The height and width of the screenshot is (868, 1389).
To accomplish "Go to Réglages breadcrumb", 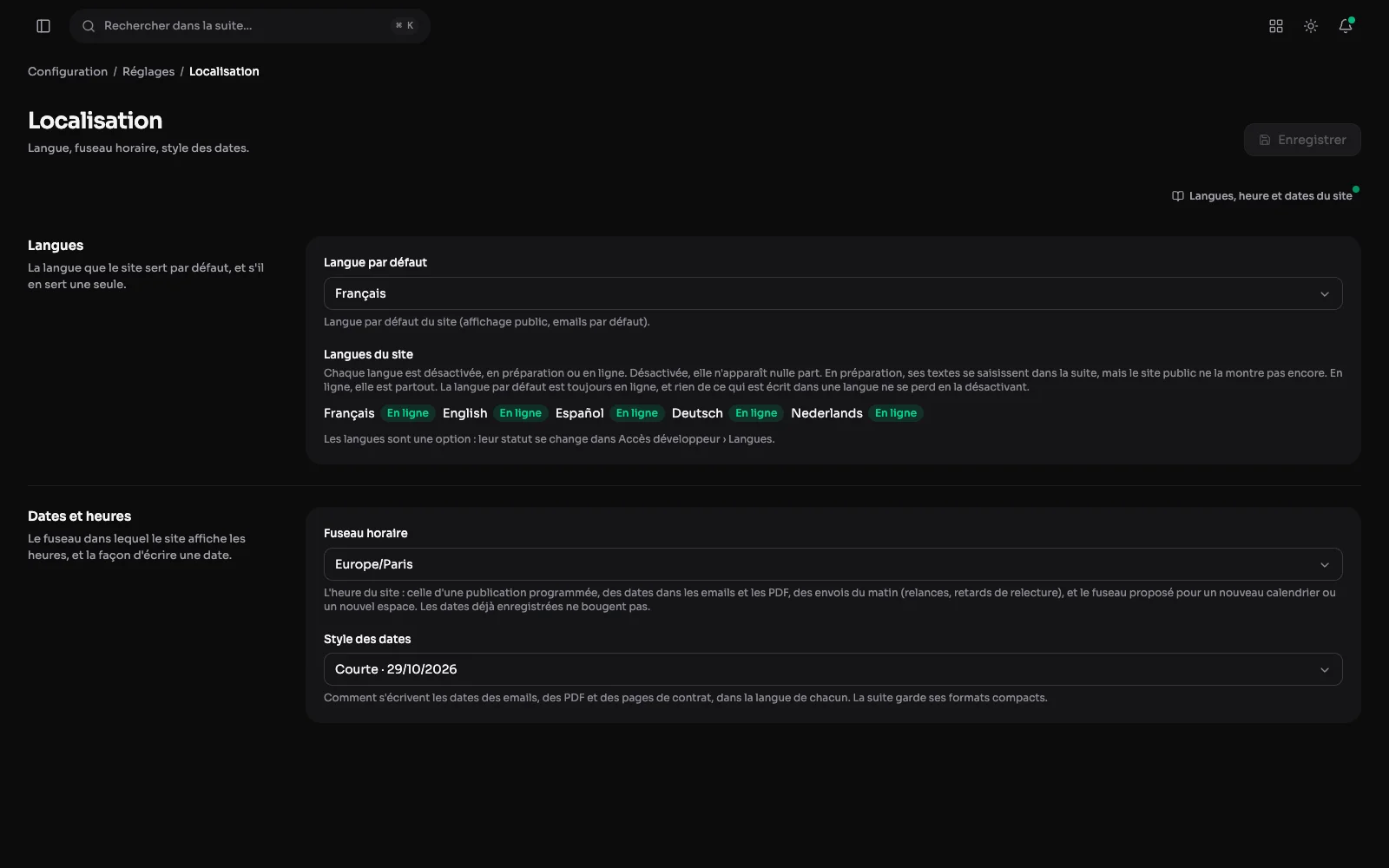I will click(x=148, y=71).
